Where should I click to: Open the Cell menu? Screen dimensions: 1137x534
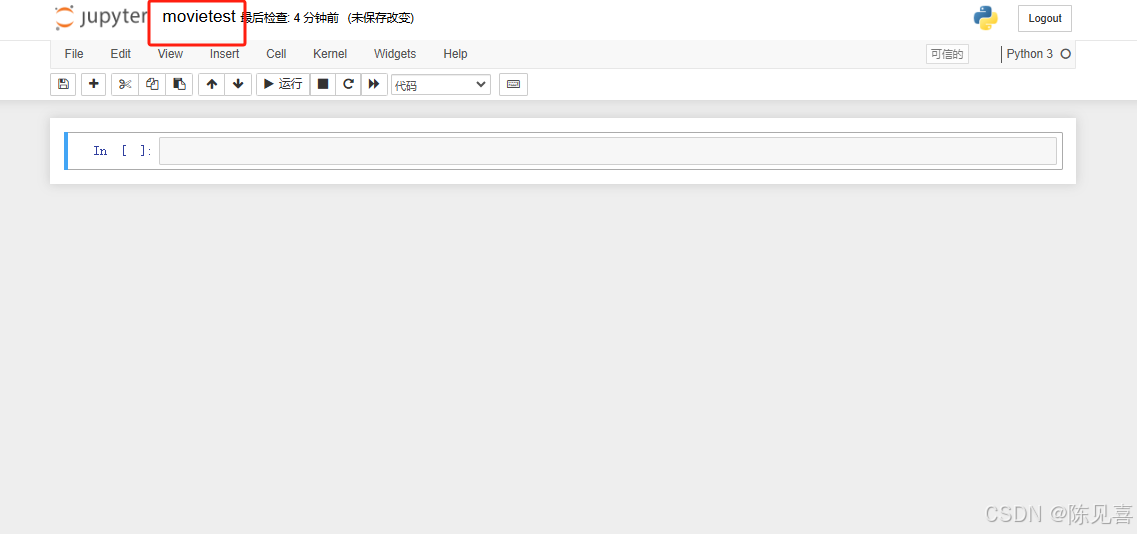coord(276,54)
